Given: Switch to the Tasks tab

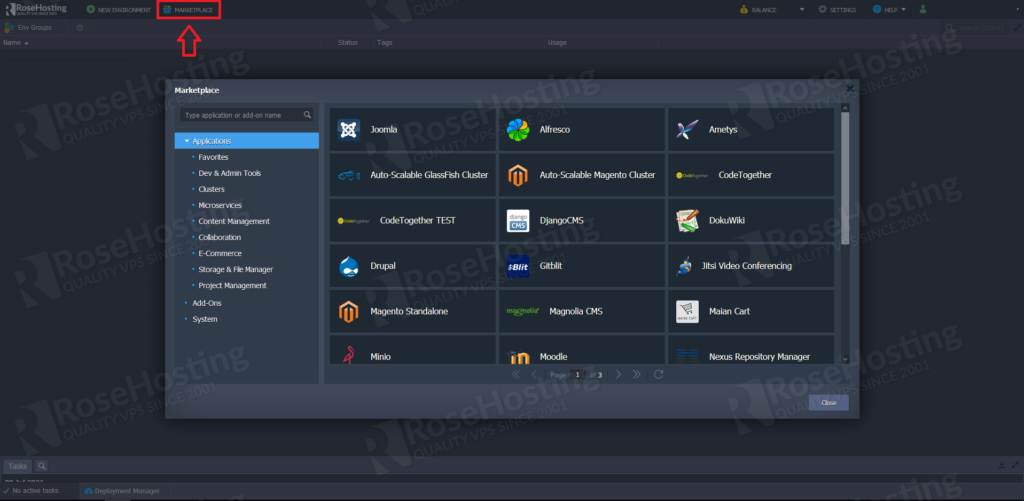Looking at the screenshot, I should (x=18, y=466).
